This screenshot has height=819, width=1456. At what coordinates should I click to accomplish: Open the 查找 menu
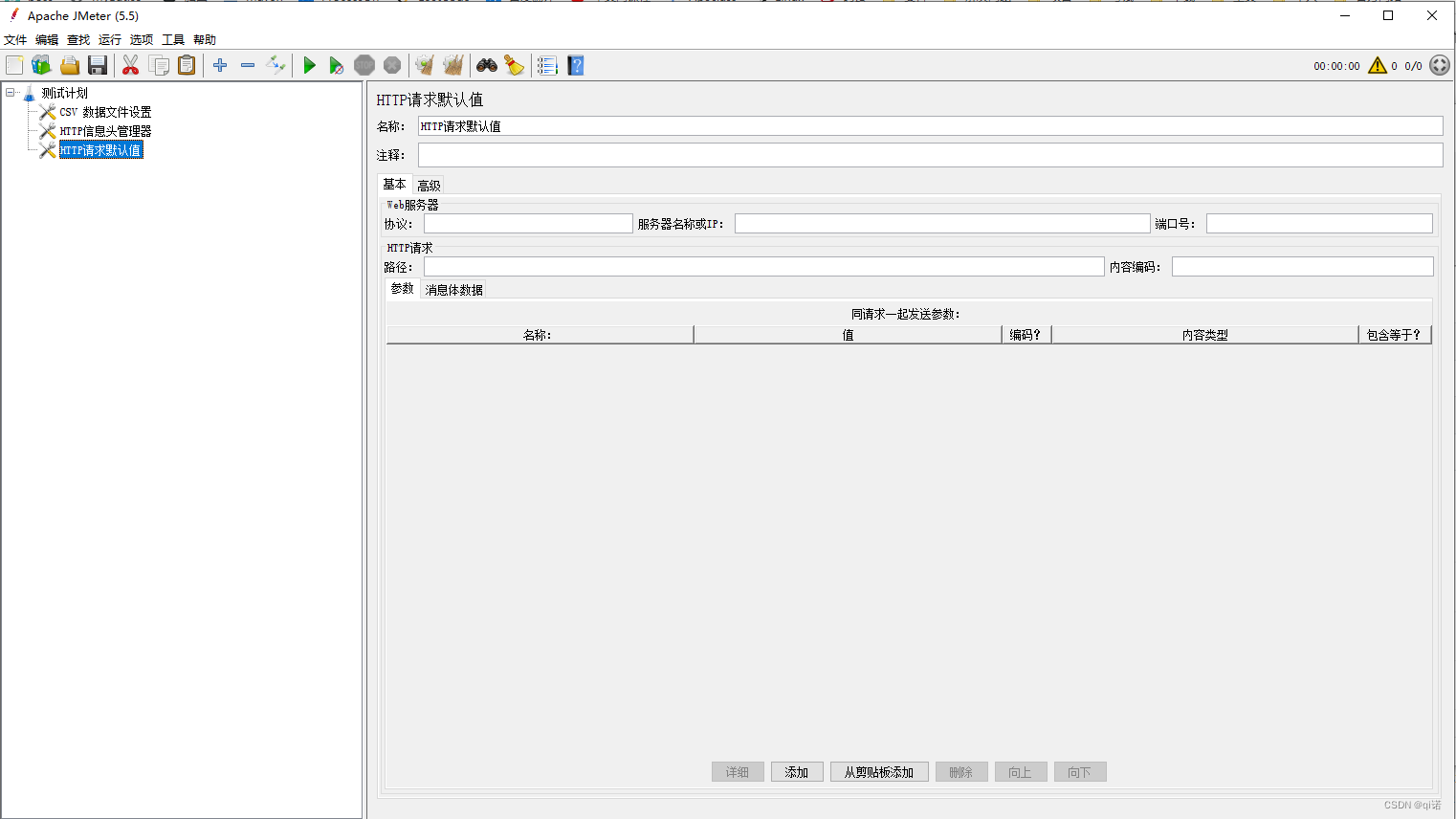[78, 39]
